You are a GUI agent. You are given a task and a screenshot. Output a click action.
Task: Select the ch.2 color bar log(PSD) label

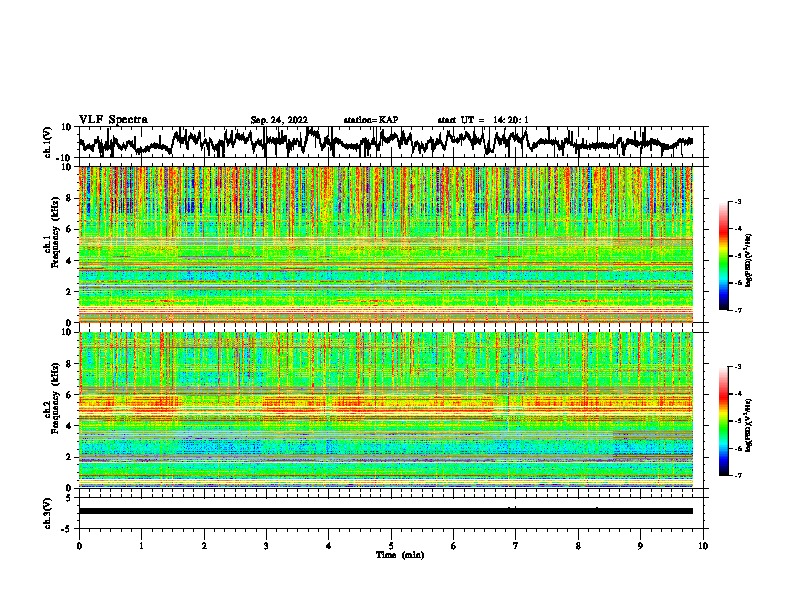coord(748,425)
